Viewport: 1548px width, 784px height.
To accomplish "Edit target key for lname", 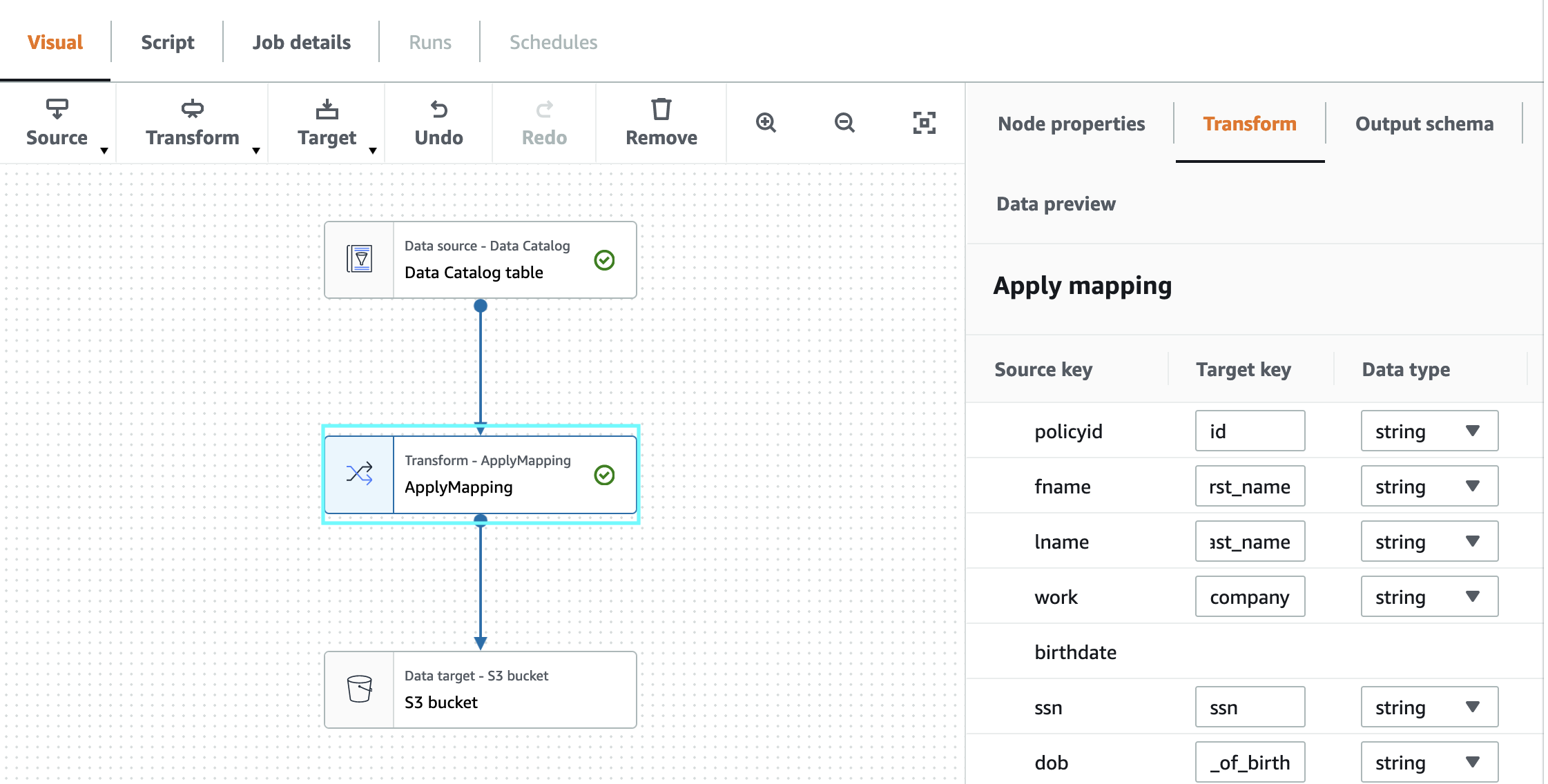I will coord(1250,541).
